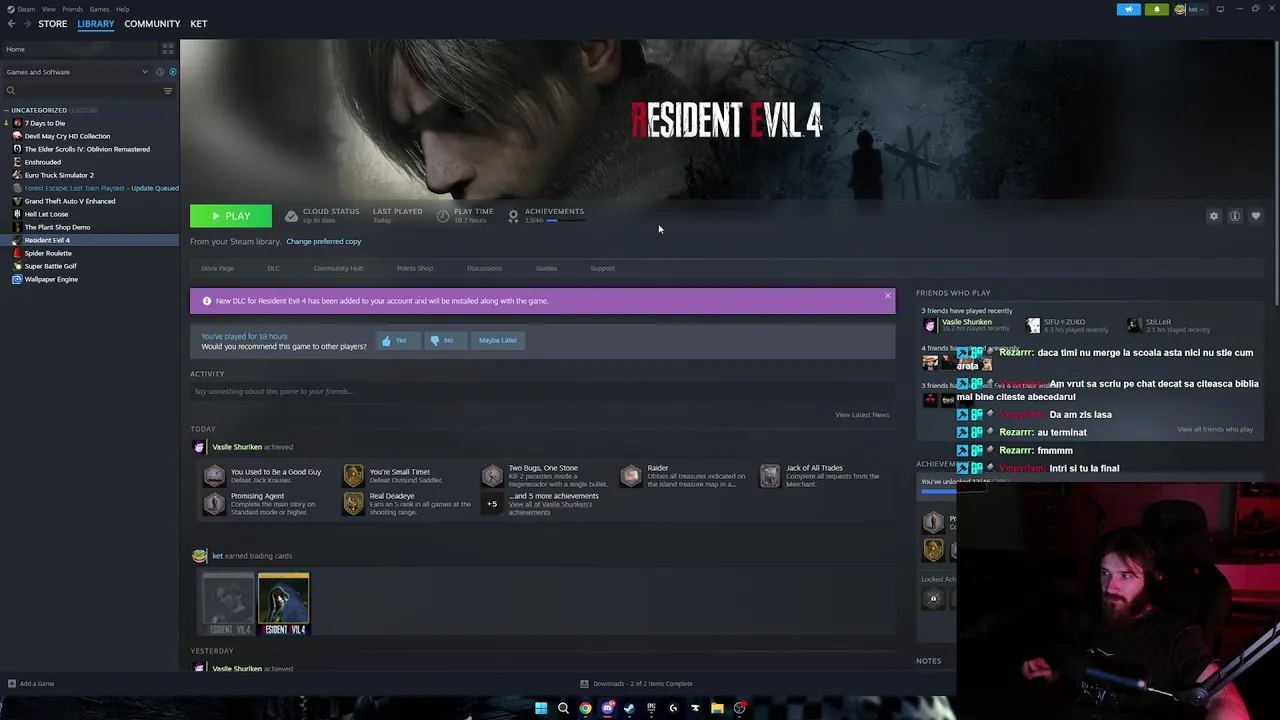Toggle show ready-to-play games icon
Screen dimensions: 1280x720
point(172,72)
